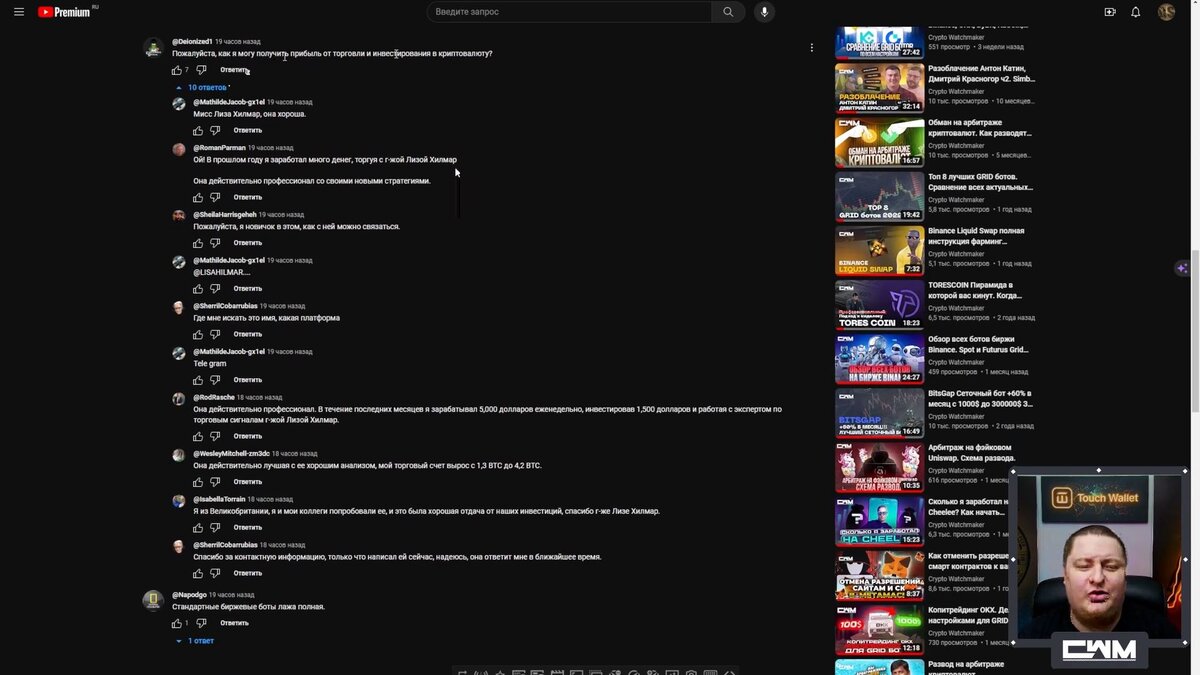The height and width of the screenshot is (675, 1200).
Task: Click title 'Разоблачение Антон Катин, Дмитрий Красногор'
Action: point(982,74)
